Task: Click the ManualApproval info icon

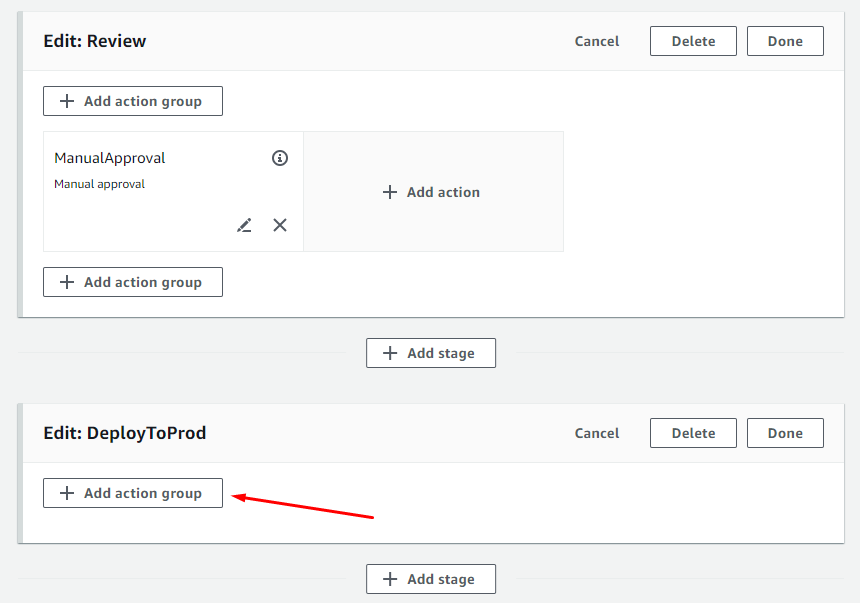Action: tap(280, 158)
